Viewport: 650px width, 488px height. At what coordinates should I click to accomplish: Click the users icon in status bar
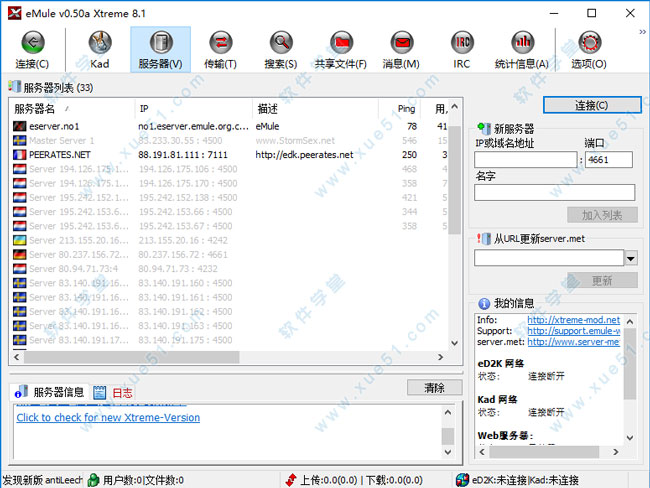point(93,480)
